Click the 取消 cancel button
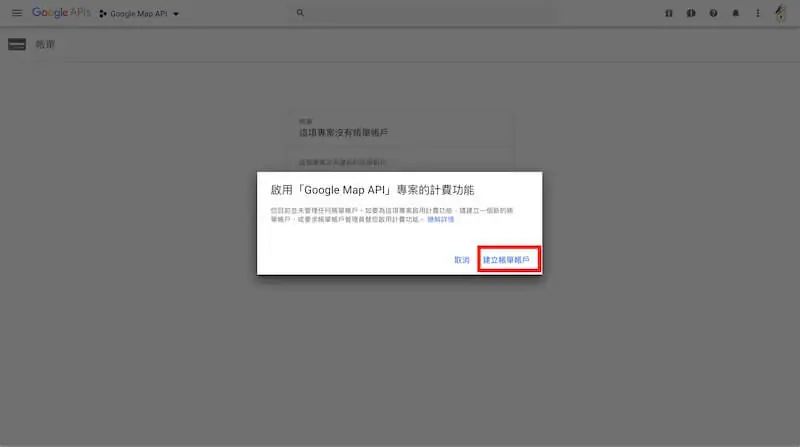Viewport: 800px width, 447px height. [x=462, y=260]
